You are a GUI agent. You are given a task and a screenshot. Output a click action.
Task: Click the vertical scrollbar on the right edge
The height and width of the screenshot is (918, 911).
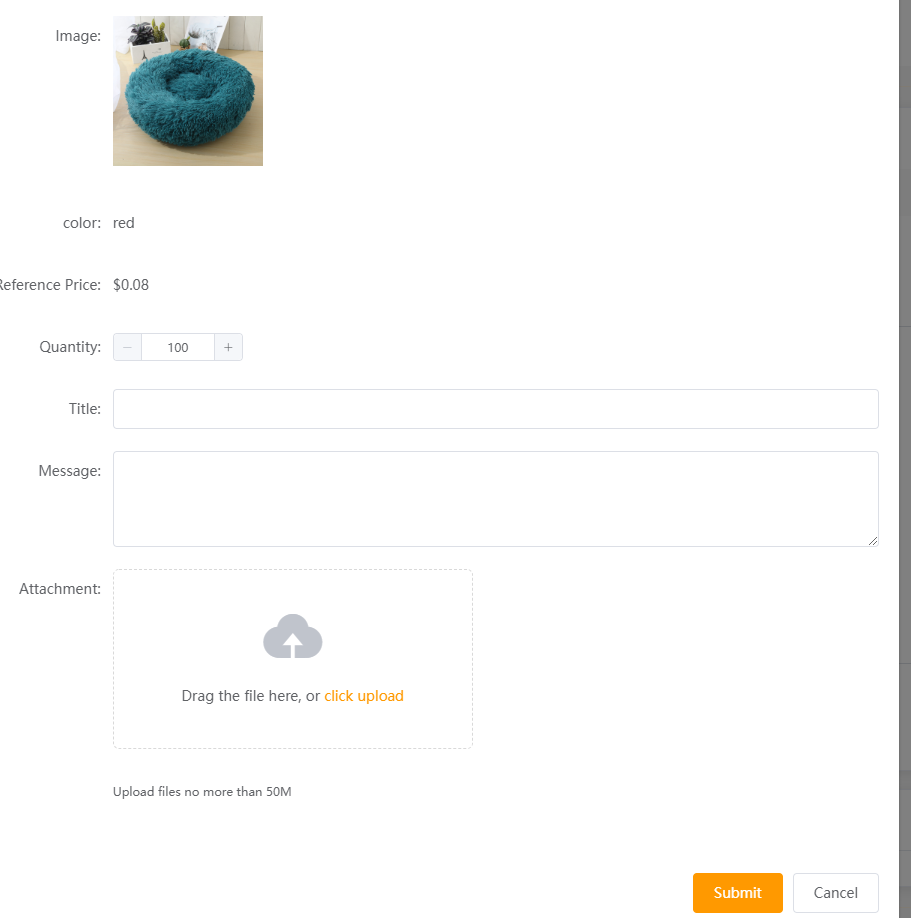pyautogui.click(x=905, y=459)
